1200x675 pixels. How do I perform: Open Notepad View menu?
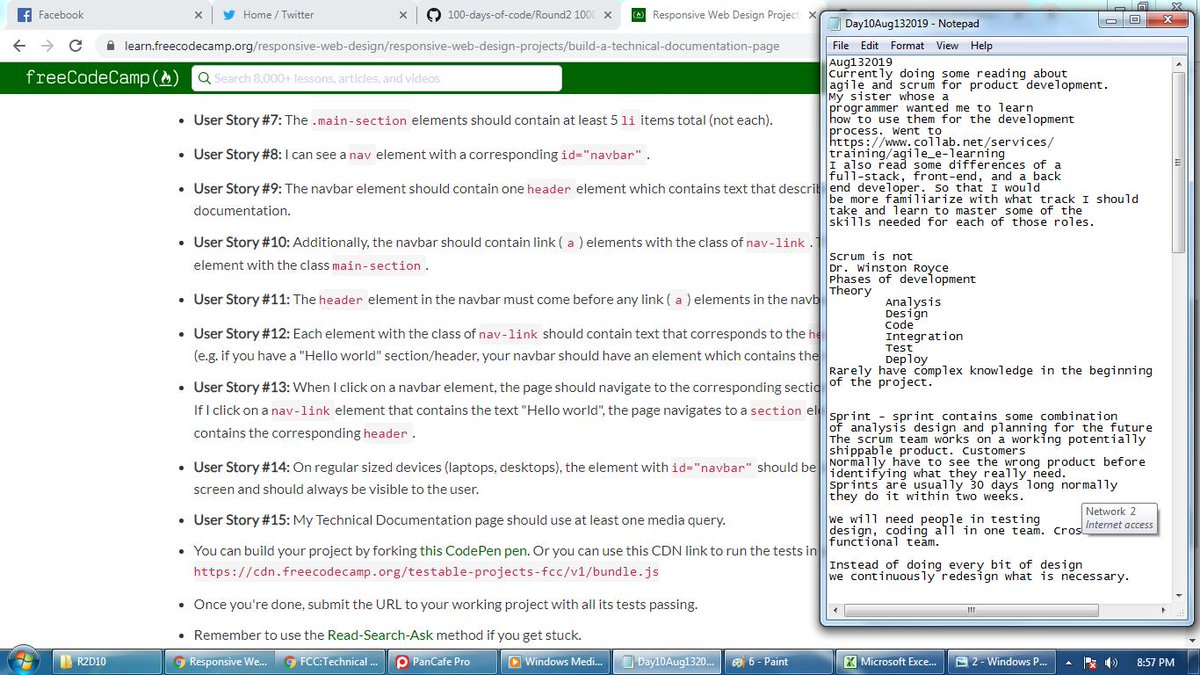(x=947, y=46)
